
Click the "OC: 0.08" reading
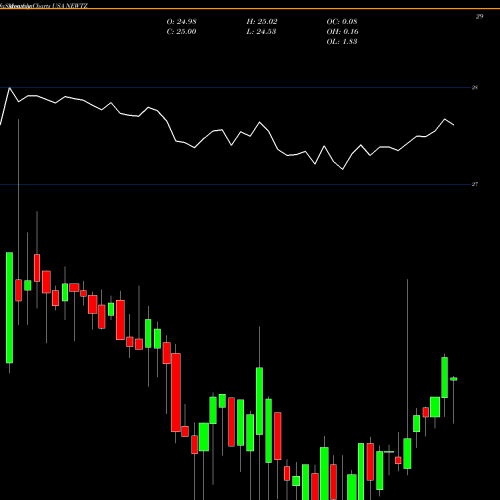point(342,22)
